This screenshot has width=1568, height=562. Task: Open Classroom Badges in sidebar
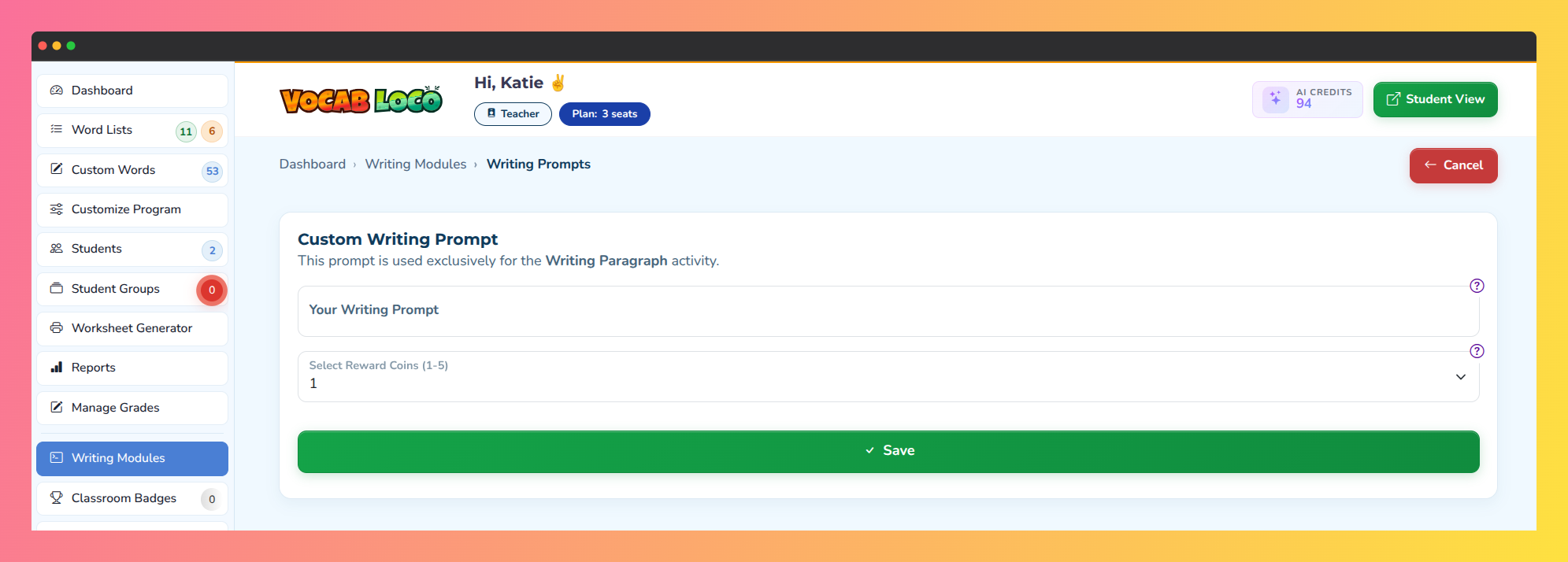(x=132, y=498)
